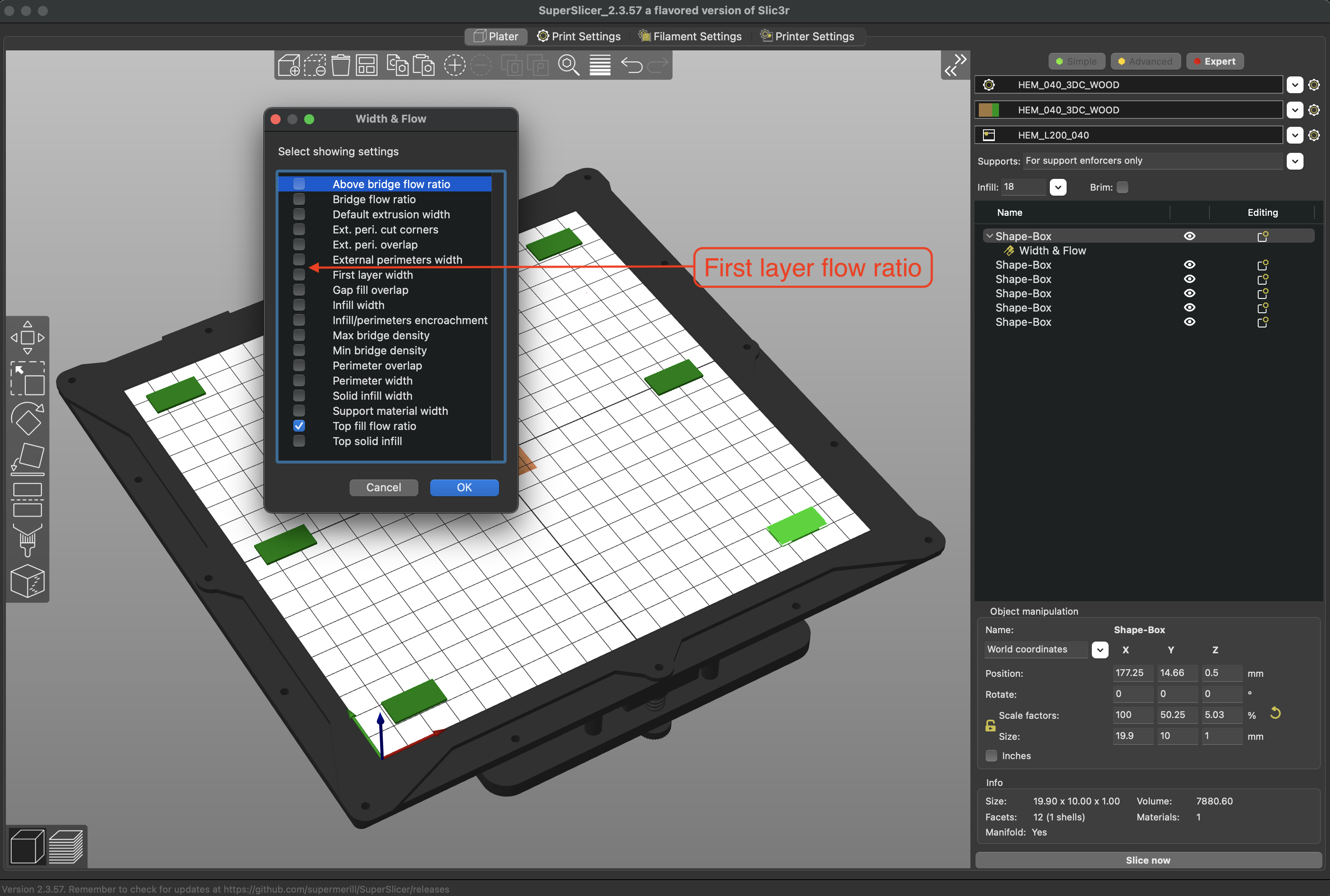Viewport: 1330px width, 896px height.
Task: Open the Infill percentage dropdown
Action: (1058, 187)
